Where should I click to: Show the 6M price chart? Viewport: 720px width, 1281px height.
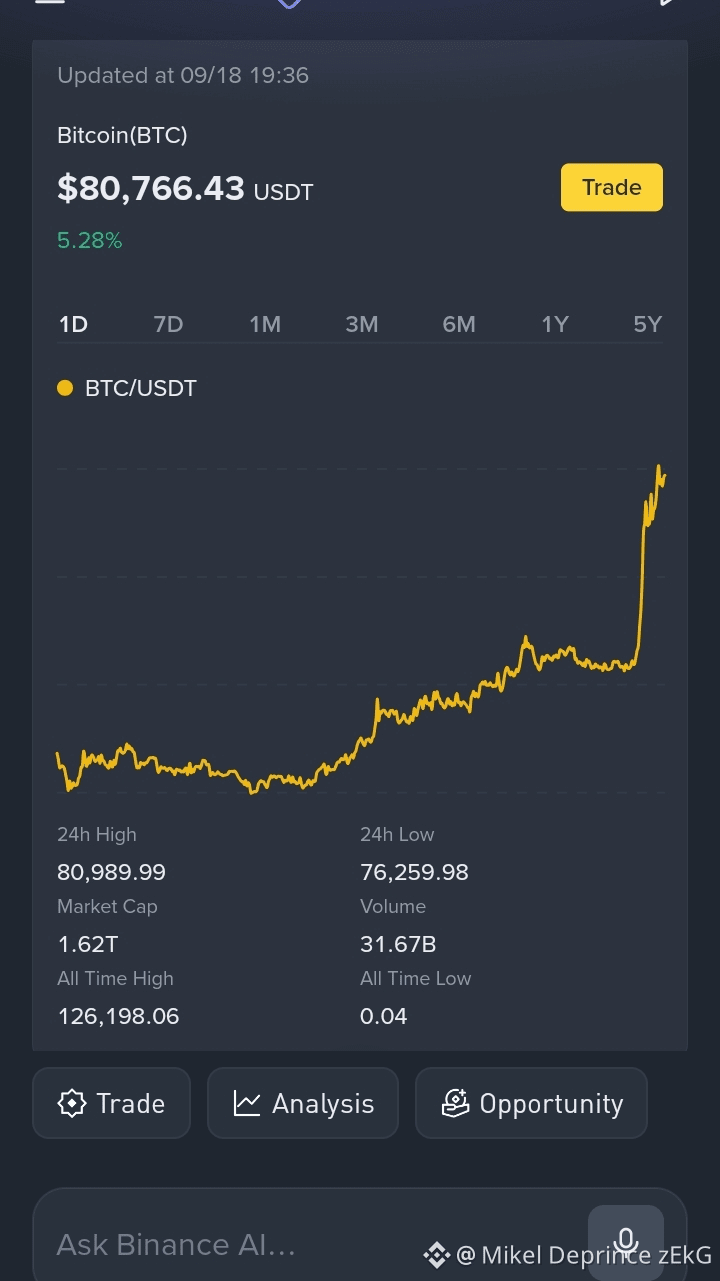click(459, 324)
